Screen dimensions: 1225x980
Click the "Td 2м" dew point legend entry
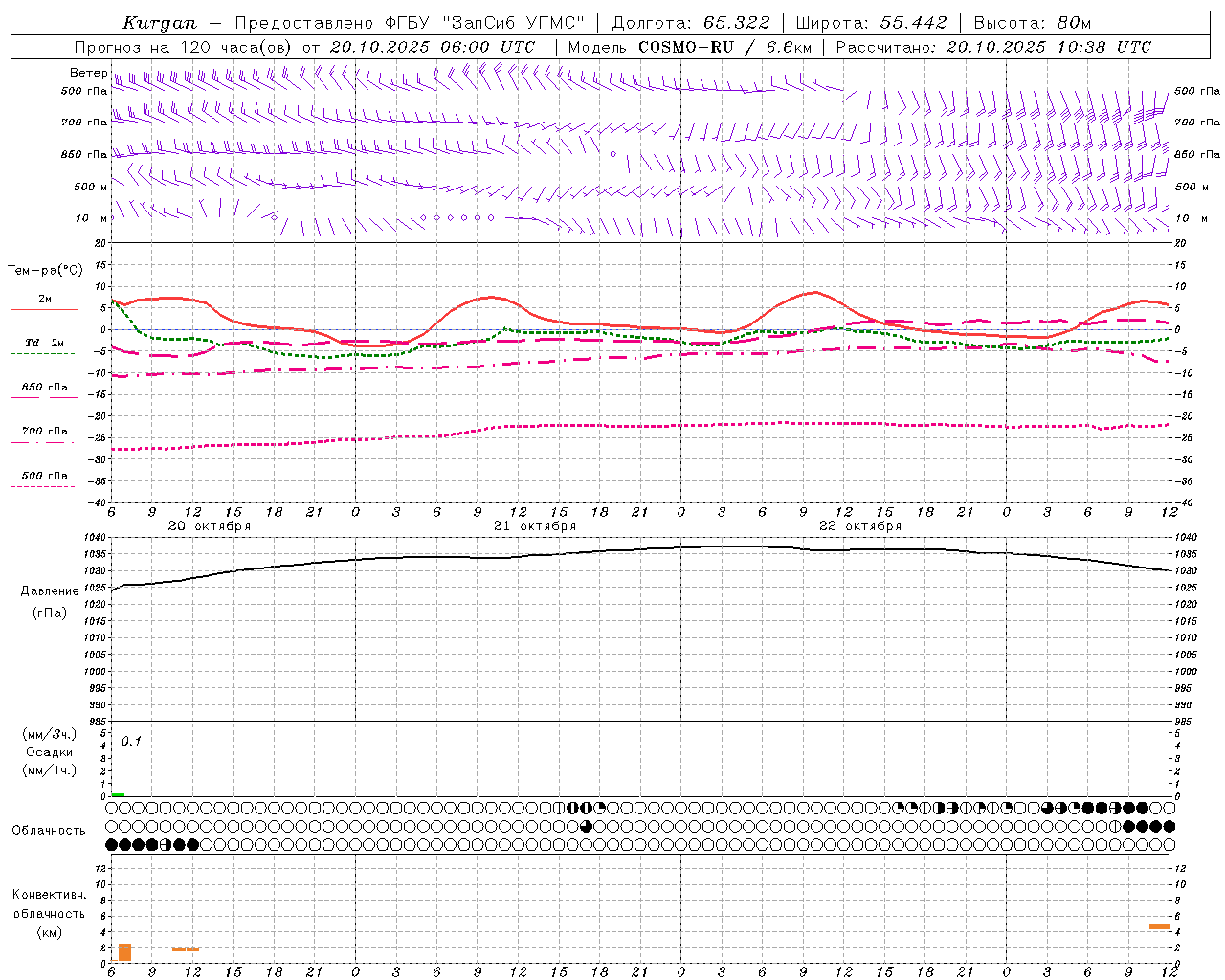(45, 343)
